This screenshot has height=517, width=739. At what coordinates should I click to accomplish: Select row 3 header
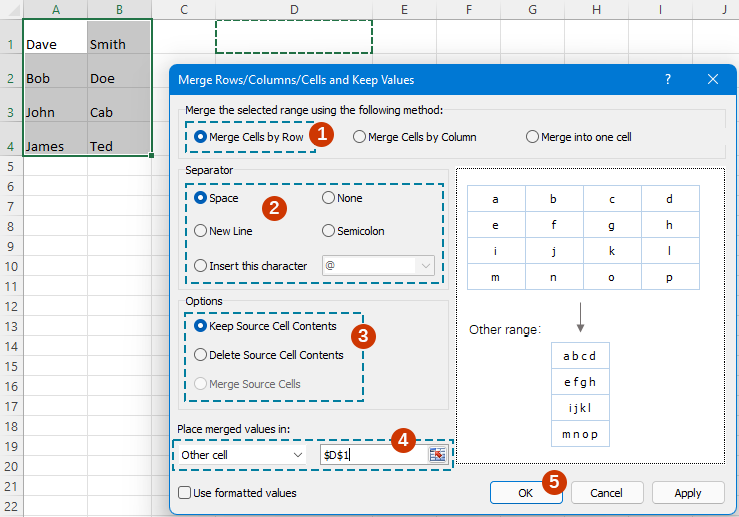tap(11, 105)
